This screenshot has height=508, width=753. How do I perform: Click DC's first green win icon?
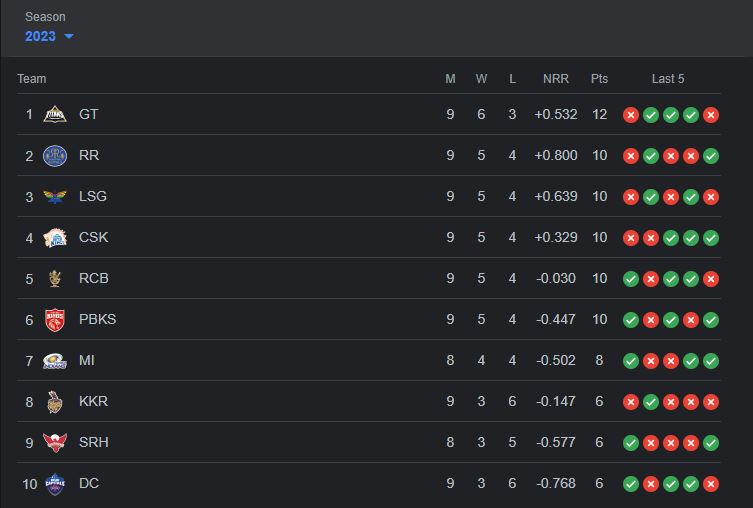(x=631, y=484)
